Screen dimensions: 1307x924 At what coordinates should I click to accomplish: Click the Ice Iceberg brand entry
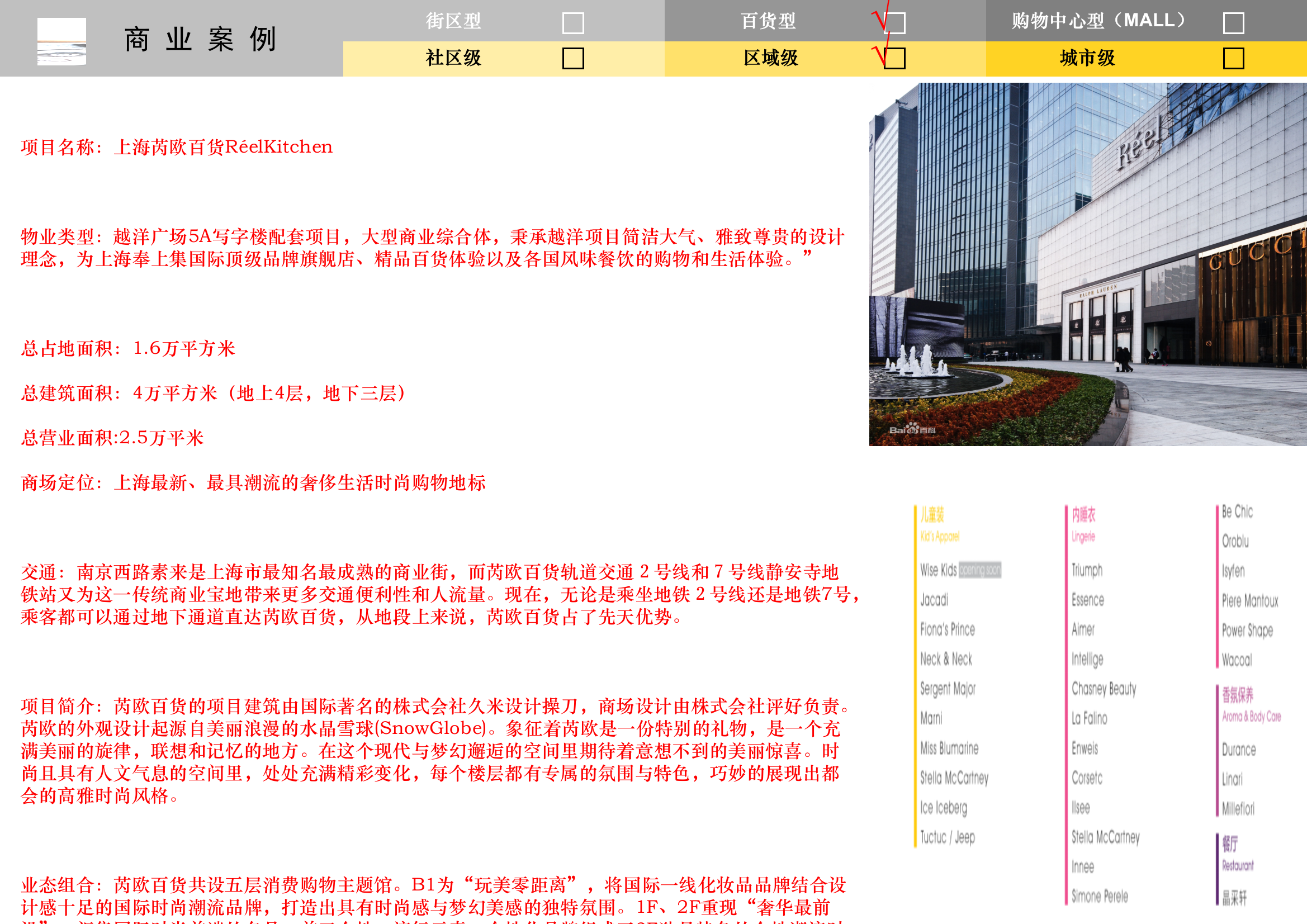pyautogui.click(x=943, y=808)
